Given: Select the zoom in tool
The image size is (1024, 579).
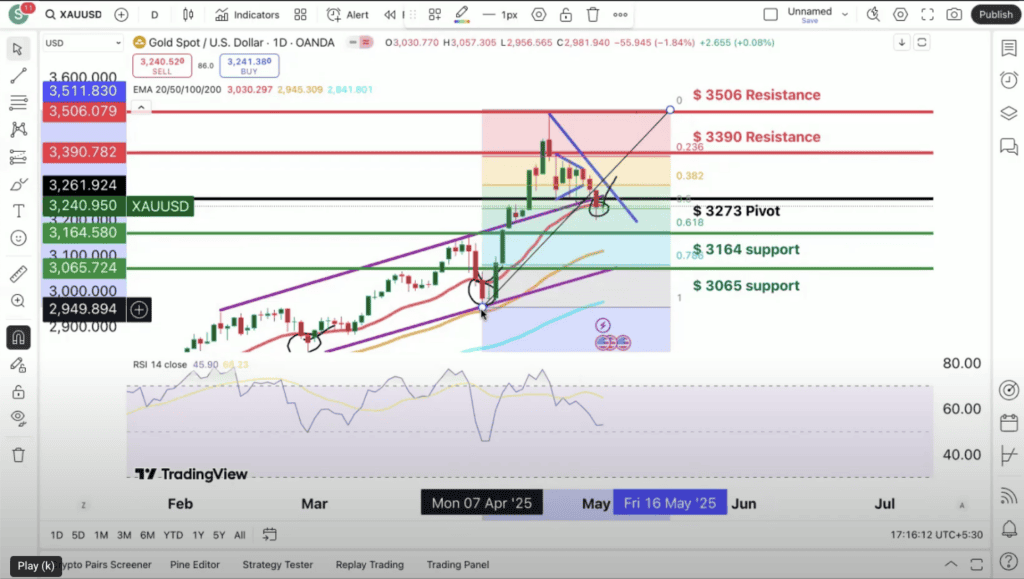Looking at the screenshot, I should click(x=18, y=301).
